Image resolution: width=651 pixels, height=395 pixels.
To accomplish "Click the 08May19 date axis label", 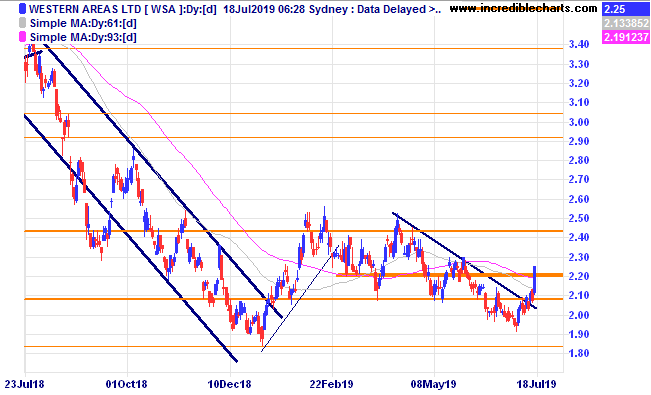I will [x=434, y=384].
